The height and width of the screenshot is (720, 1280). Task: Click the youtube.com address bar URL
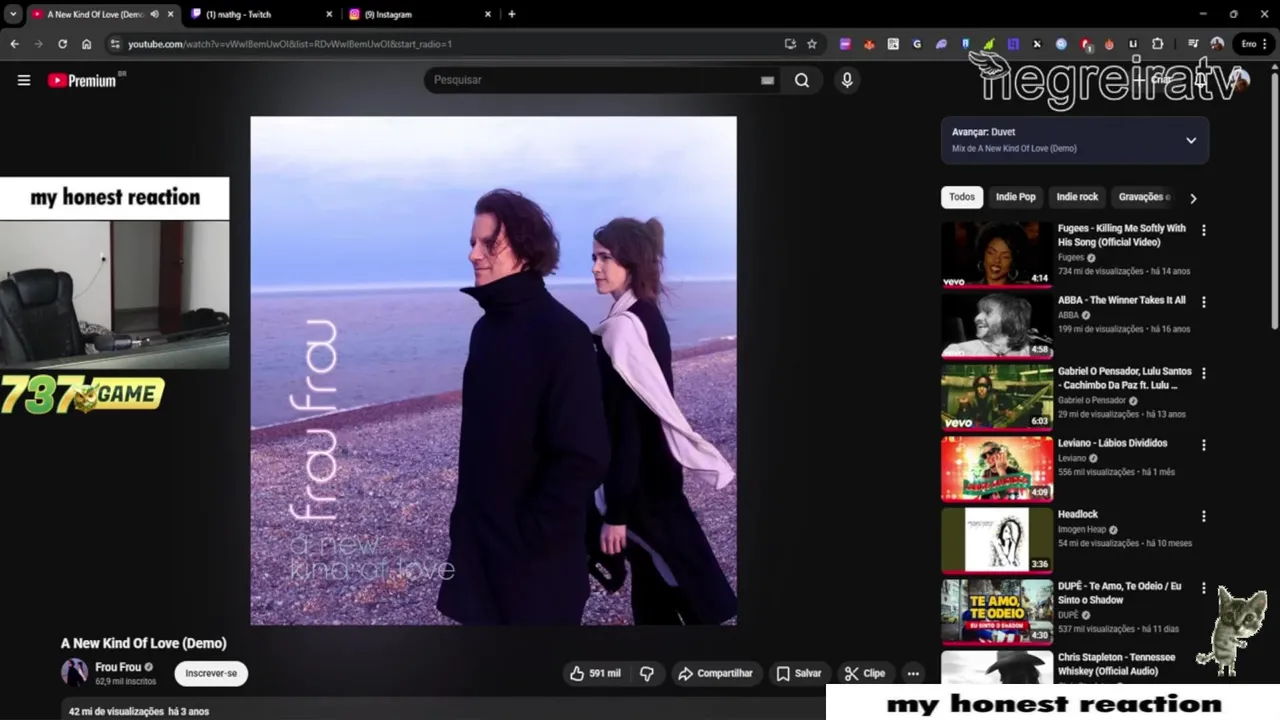[x=290, y=44]
